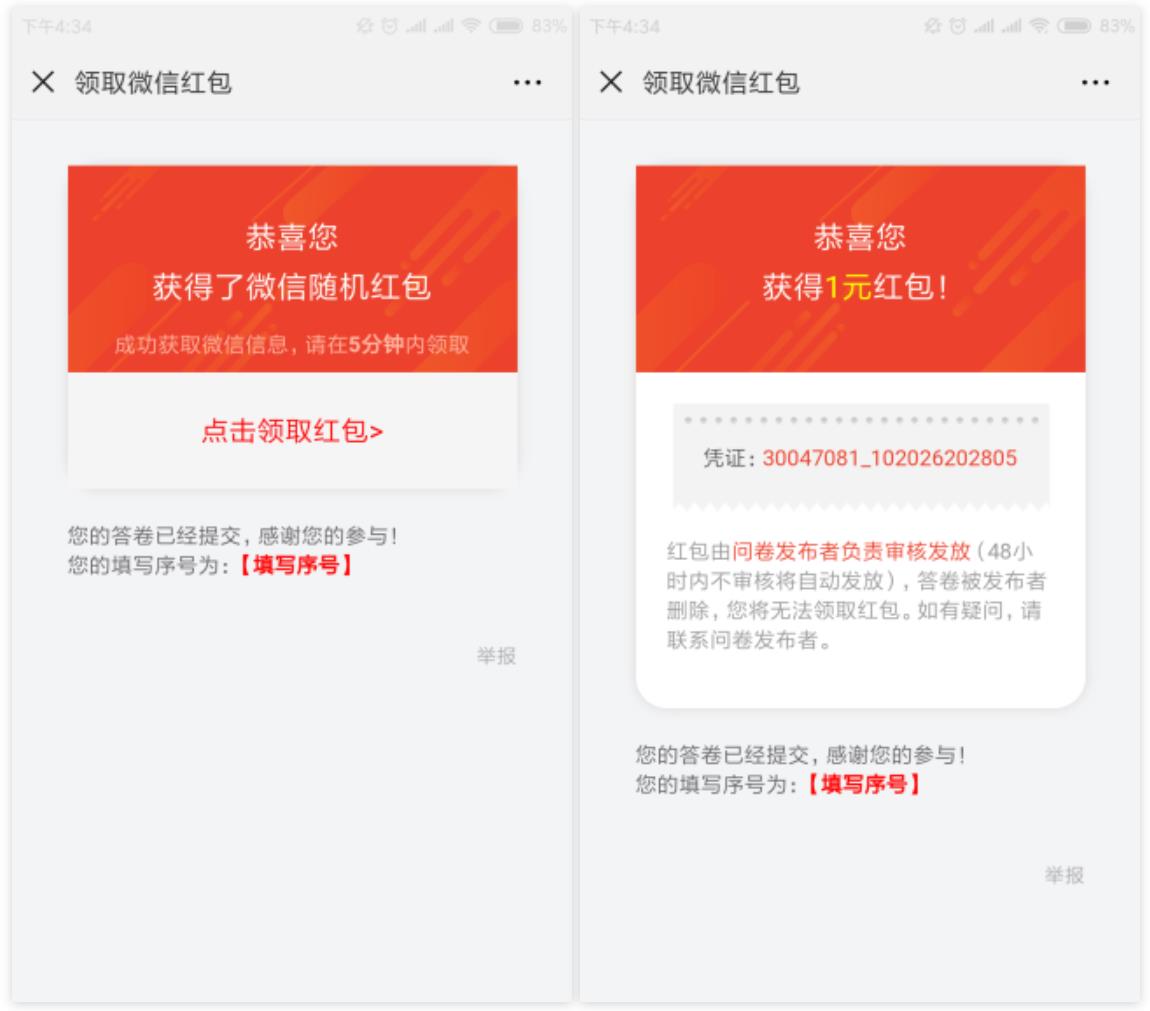Screen dimensions: 1150x1011
Task: Tap the 获得了微信随机红包 red banner
Action: click(x=292, y=288)
